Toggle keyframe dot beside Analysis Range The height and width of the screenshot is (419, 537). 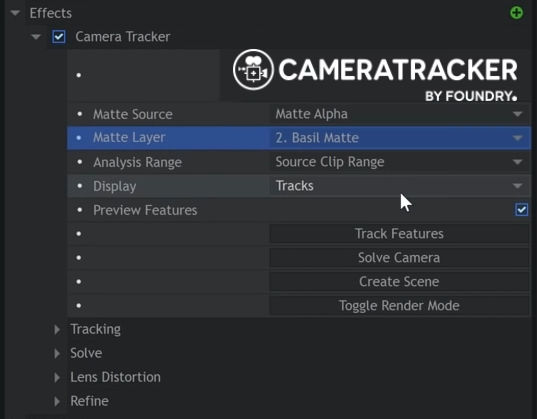(79, 162)
